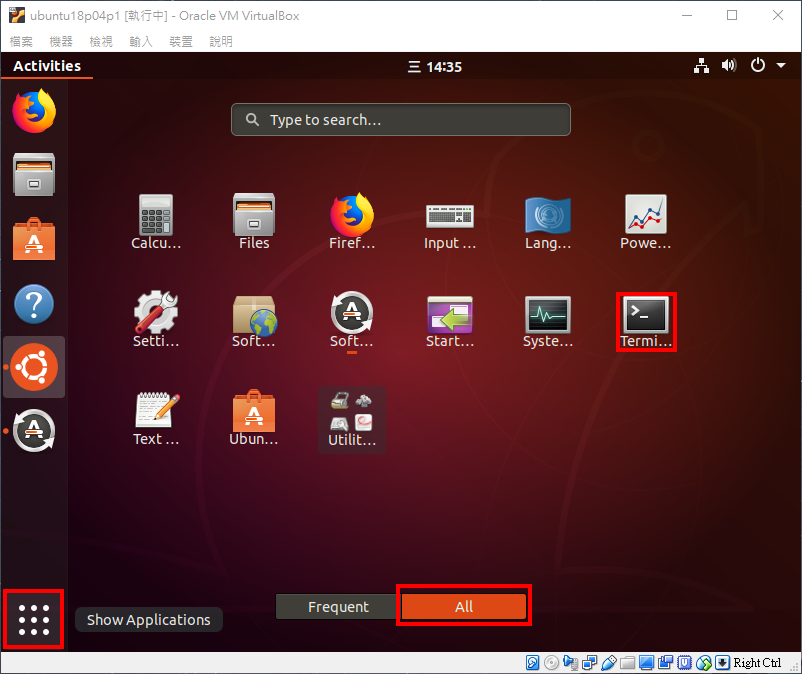
Task: Click the Right Ctrl host key indicator
Action: 757,663
